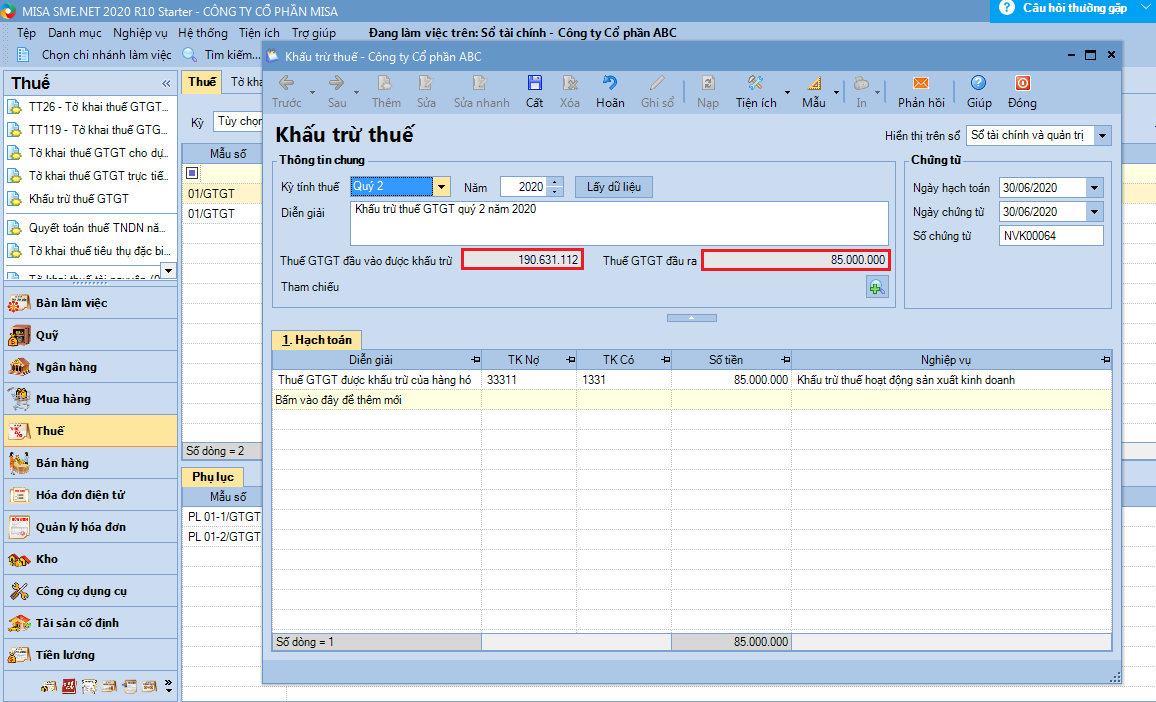
Task: Open the Tiền lương module
Action: pos(91,655)
